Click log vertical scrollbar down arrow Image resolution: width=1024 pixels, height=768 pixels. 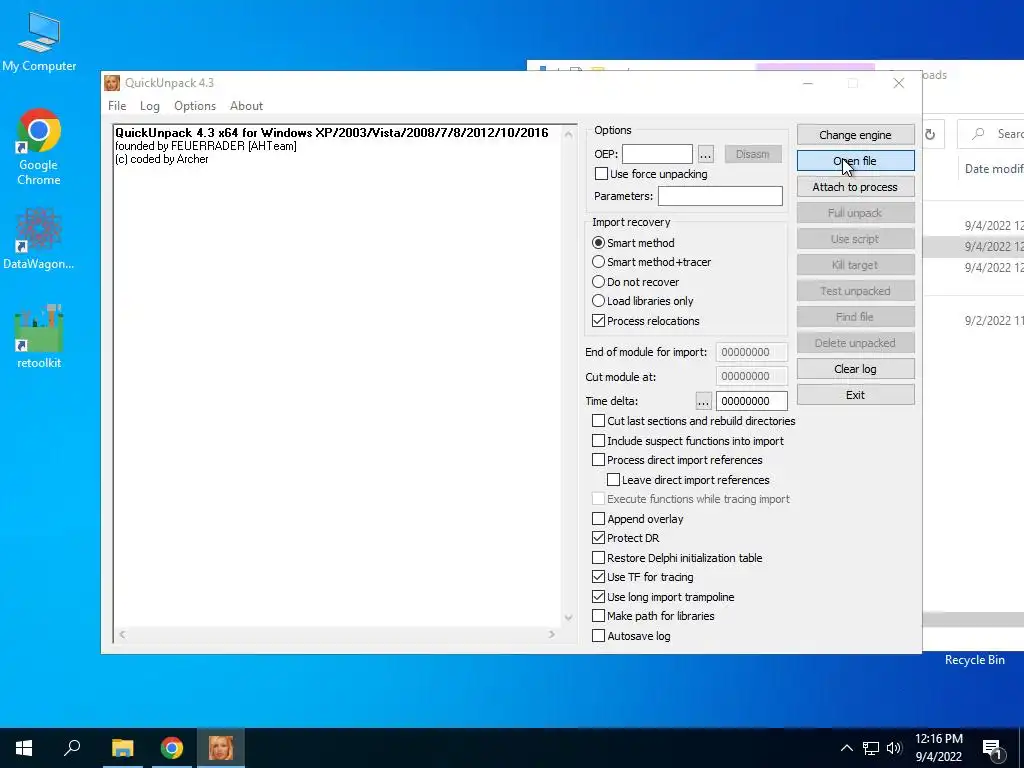[568, 618]
